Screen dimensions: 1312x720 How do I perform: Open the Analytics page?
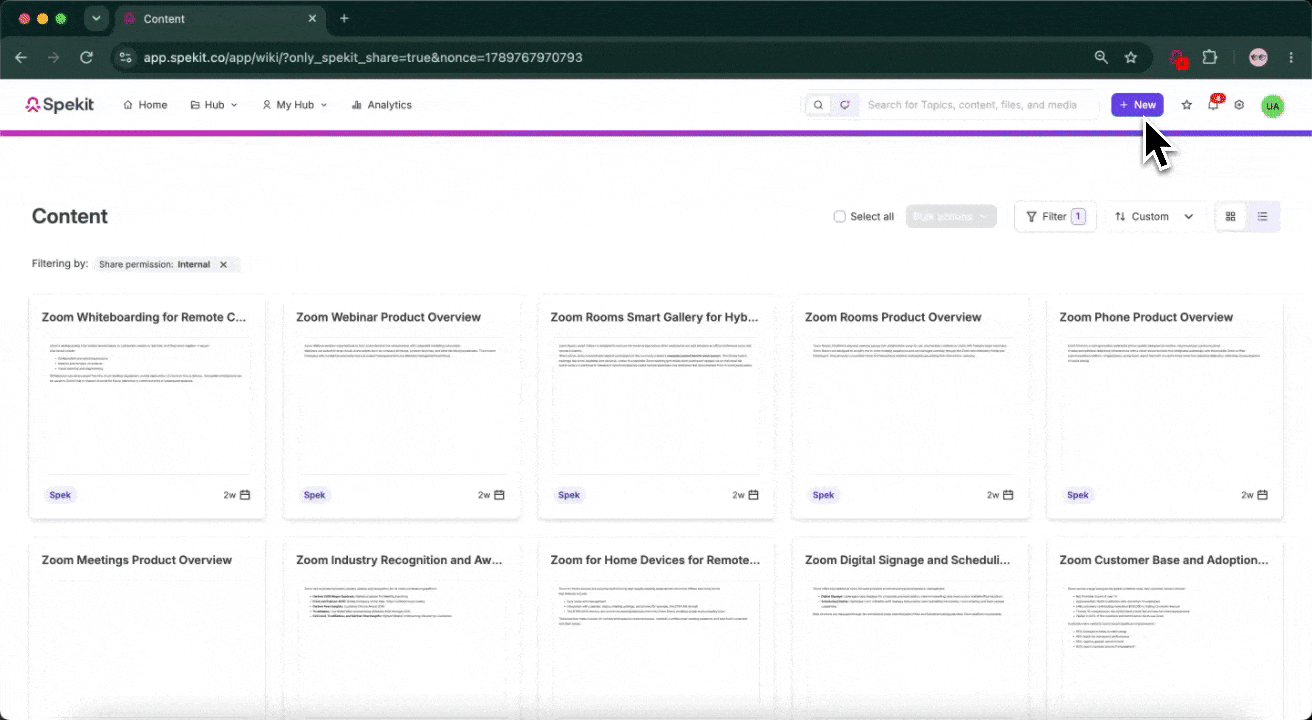382,105
